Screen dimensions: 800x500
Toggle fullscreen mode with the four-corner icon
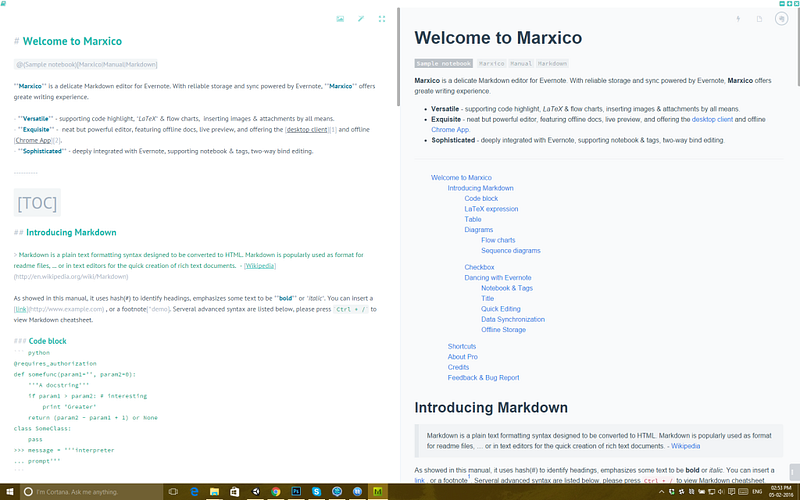(382, 19)
